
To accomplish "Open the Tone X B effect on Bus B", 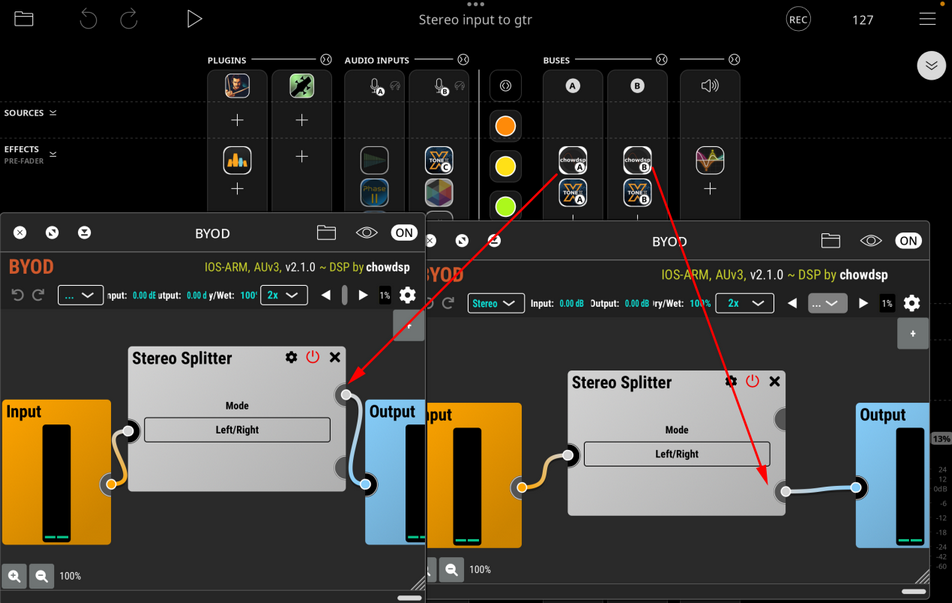I will [637, 192].
